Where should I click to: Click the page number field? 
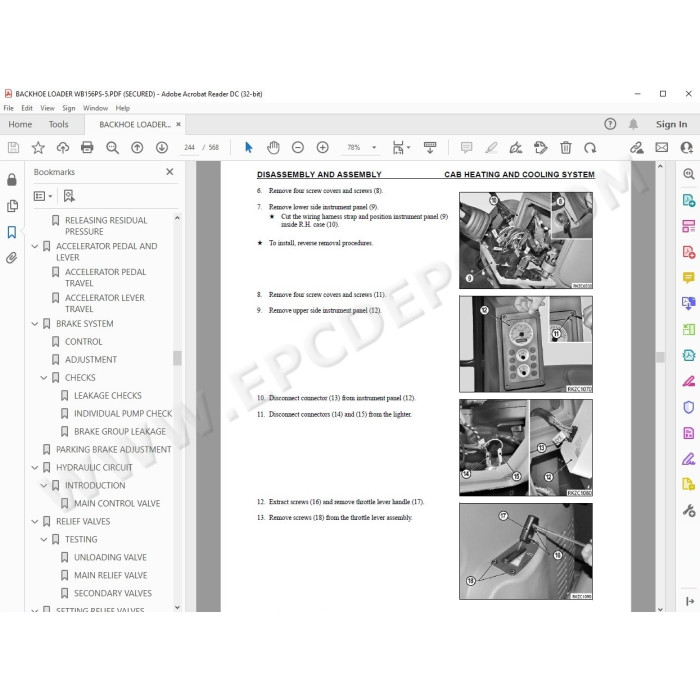coord(189,147)
